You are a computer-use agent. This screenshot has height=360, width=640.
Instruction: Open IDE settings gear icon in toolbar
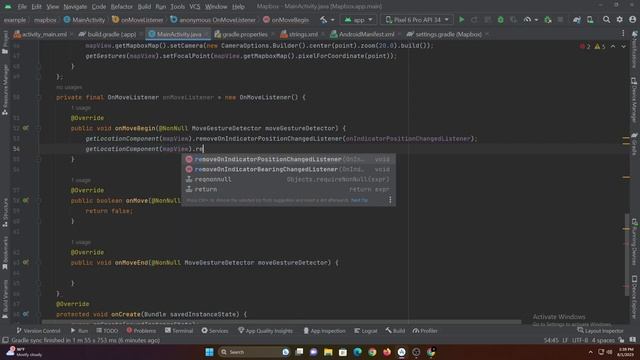620,20
